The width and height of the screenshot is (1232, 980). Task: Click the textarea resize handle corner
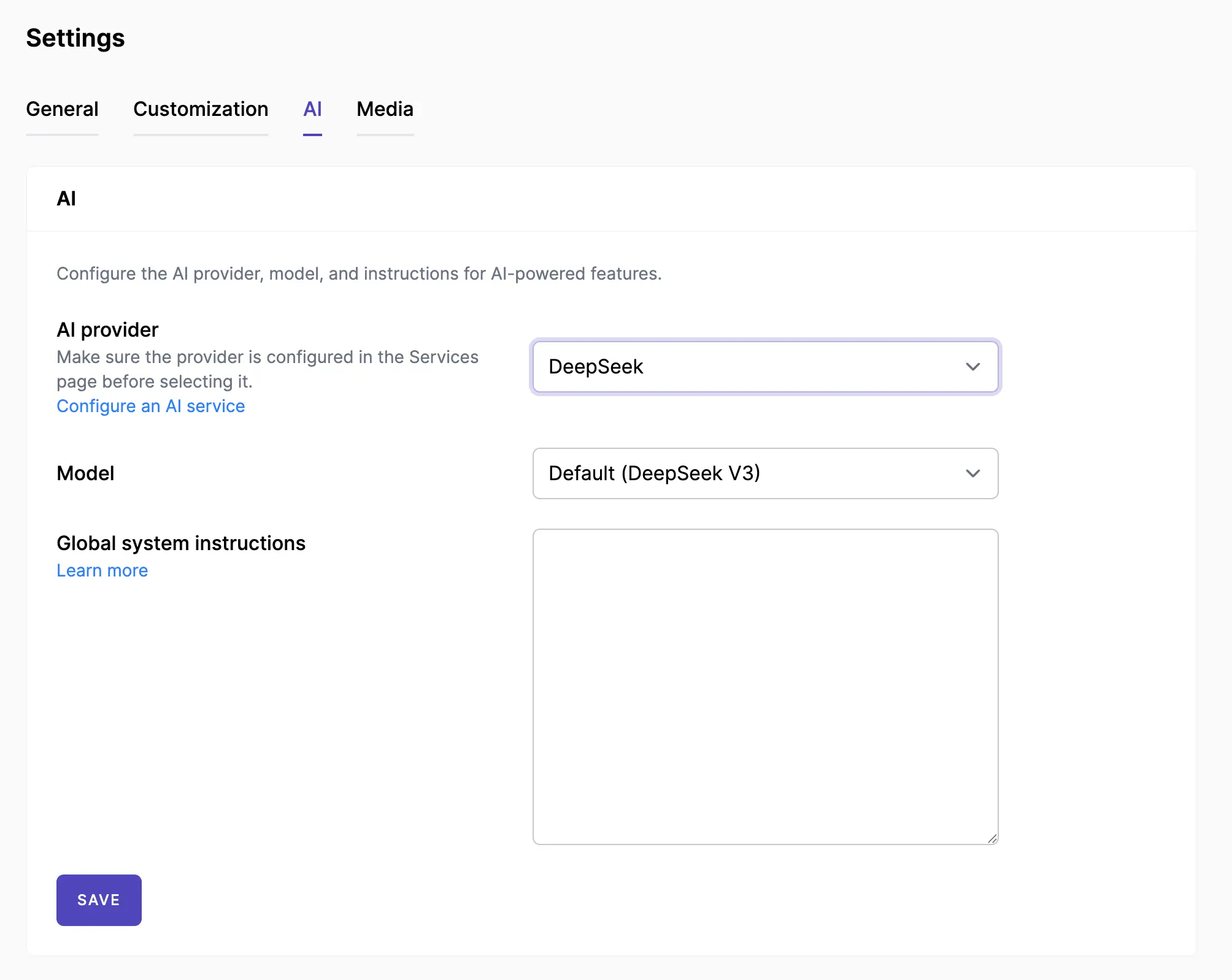tap(992, 838)
